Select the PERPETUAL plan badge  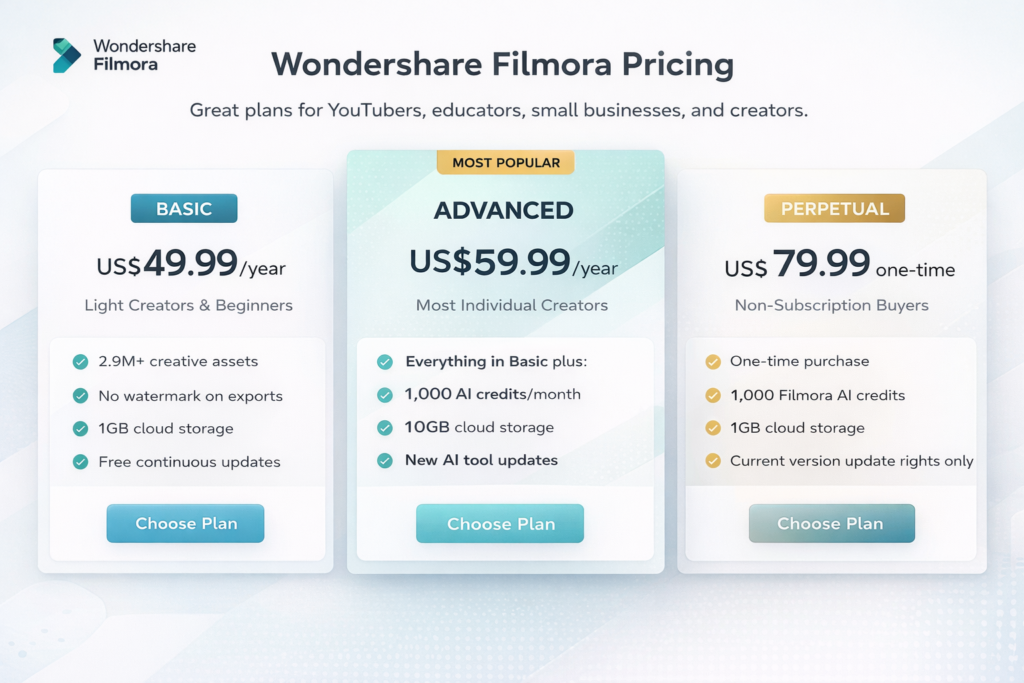coord(833,208)
